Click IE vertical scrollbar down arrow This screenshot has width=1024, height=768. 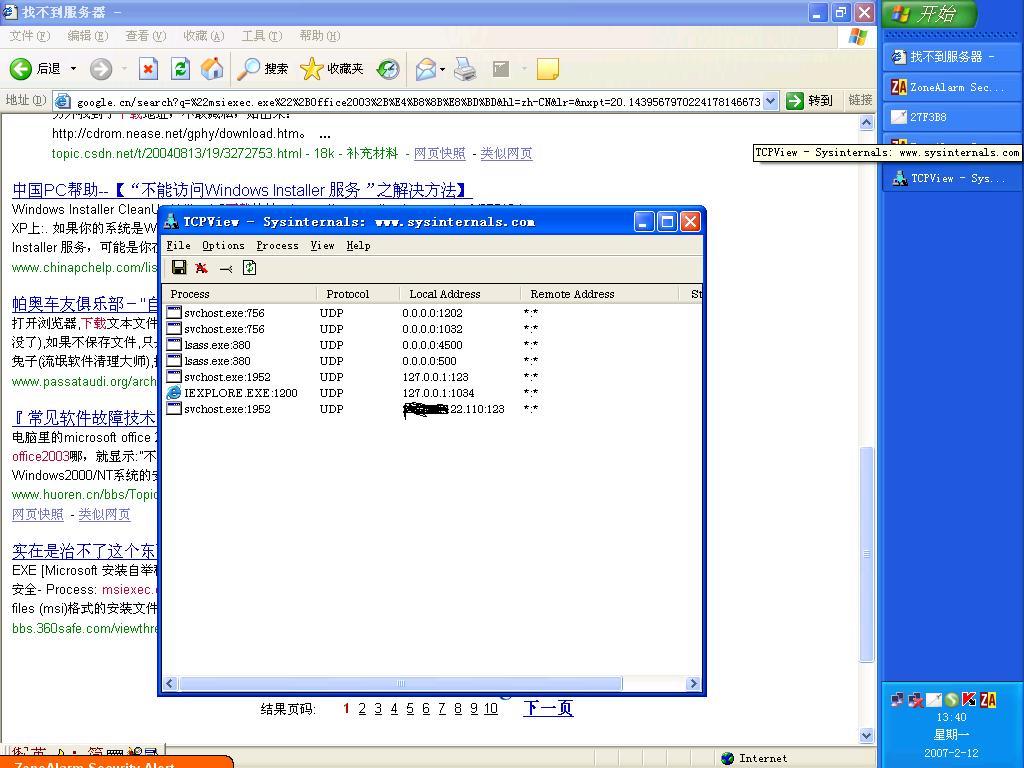(867, 736)
